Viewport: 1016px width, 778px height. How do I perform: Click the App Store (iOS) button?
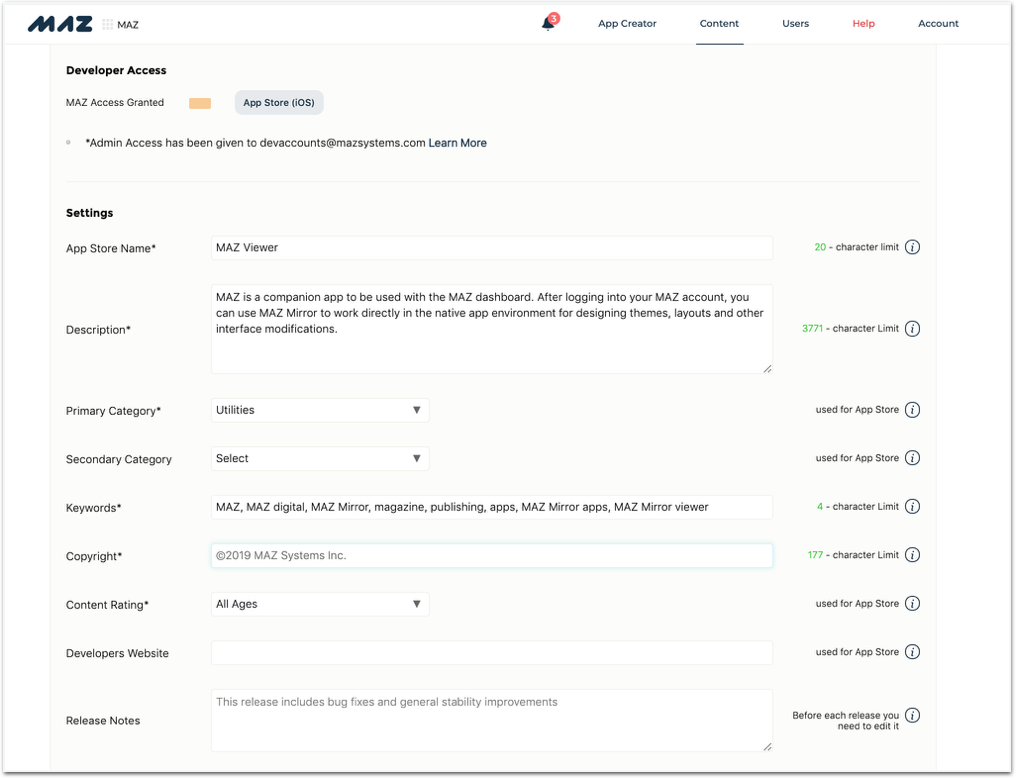click(279, 103)
